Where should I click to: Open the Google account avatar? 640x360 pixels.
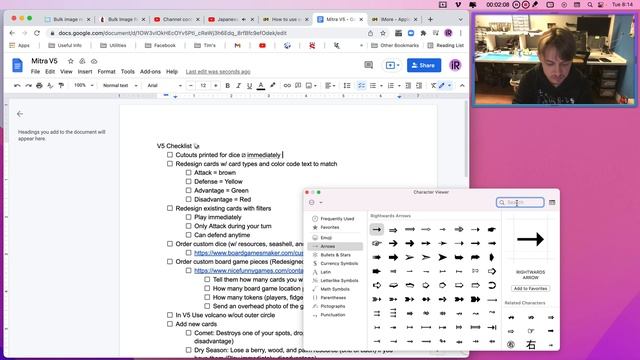point(455,65)
